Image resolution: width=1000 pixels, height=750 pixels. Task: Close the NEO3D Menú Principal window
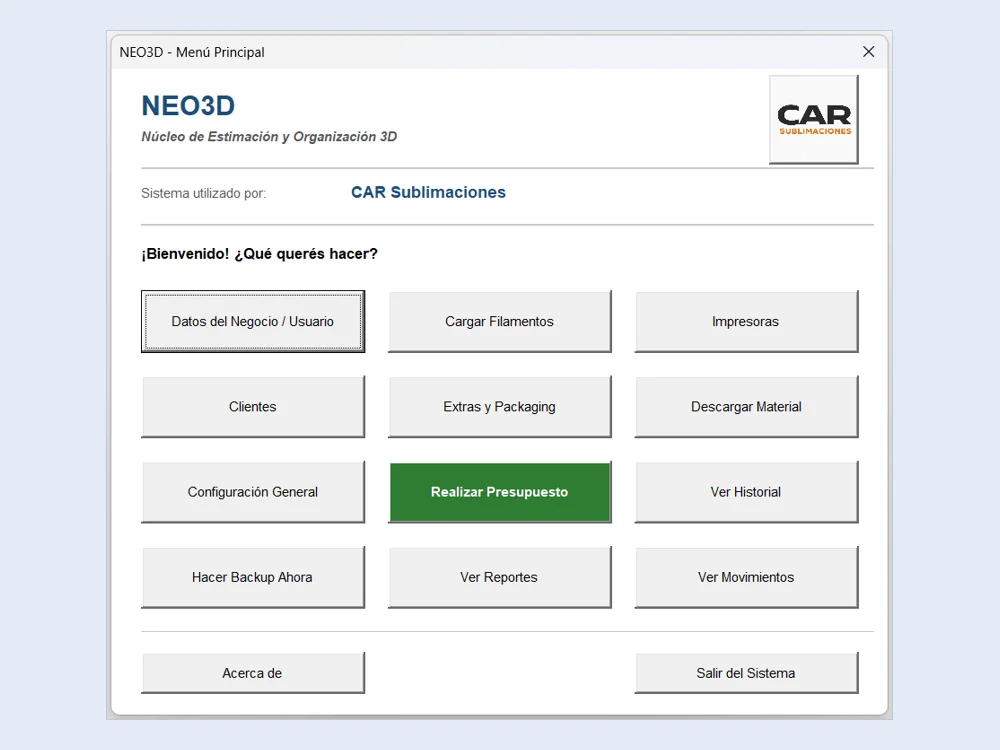pos(869,52)
